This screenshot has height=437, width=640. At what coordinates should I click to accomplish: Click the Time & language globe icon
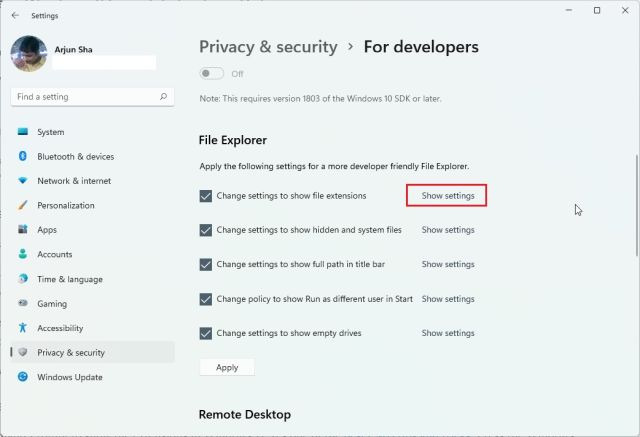(23, 279)
